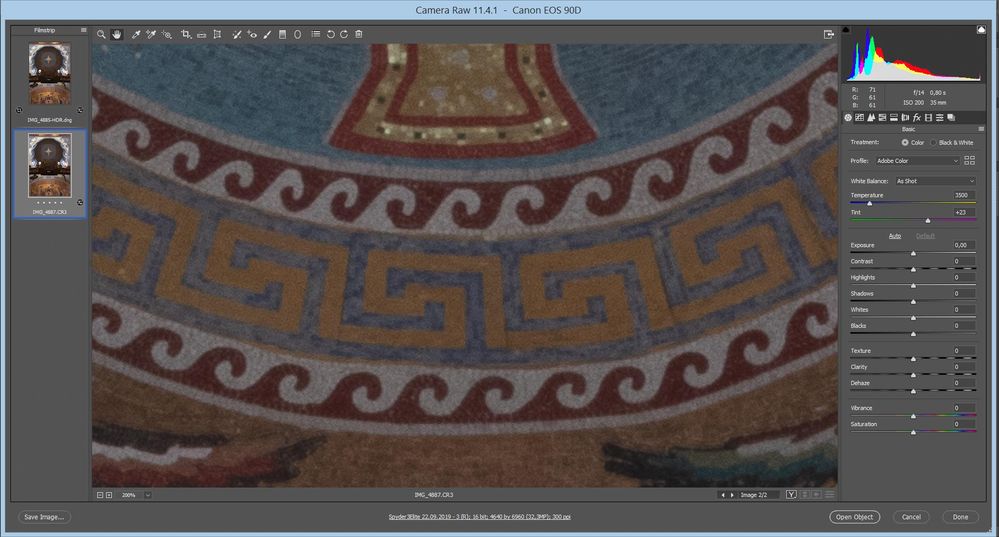The height and width of the screenshot is (537, 999).
Task: Click the Save Image button
Action: click(44, 517)
